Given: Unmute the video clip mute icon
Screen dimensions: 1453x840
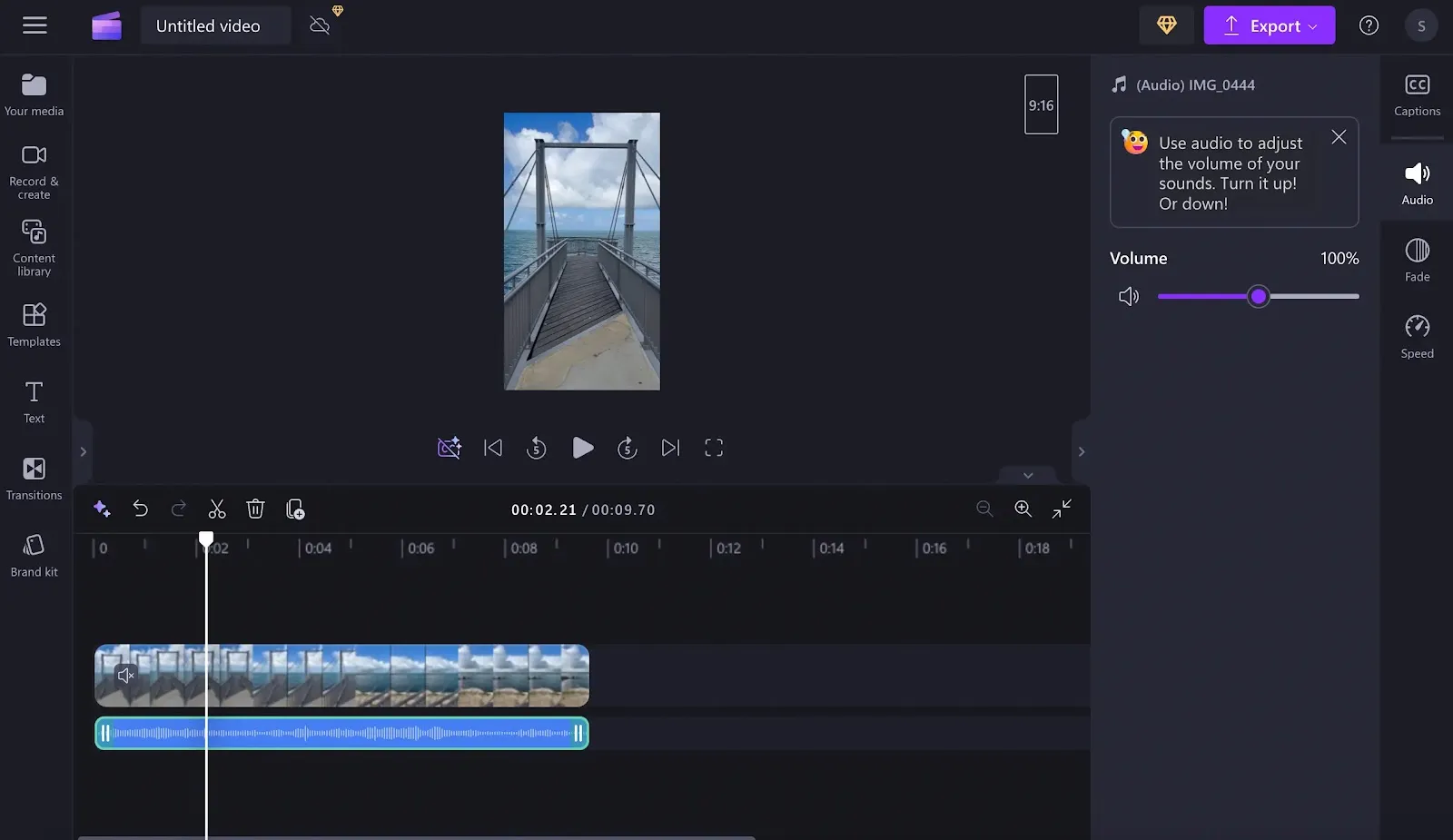Looking at the screenshot, I should point(126,675).
